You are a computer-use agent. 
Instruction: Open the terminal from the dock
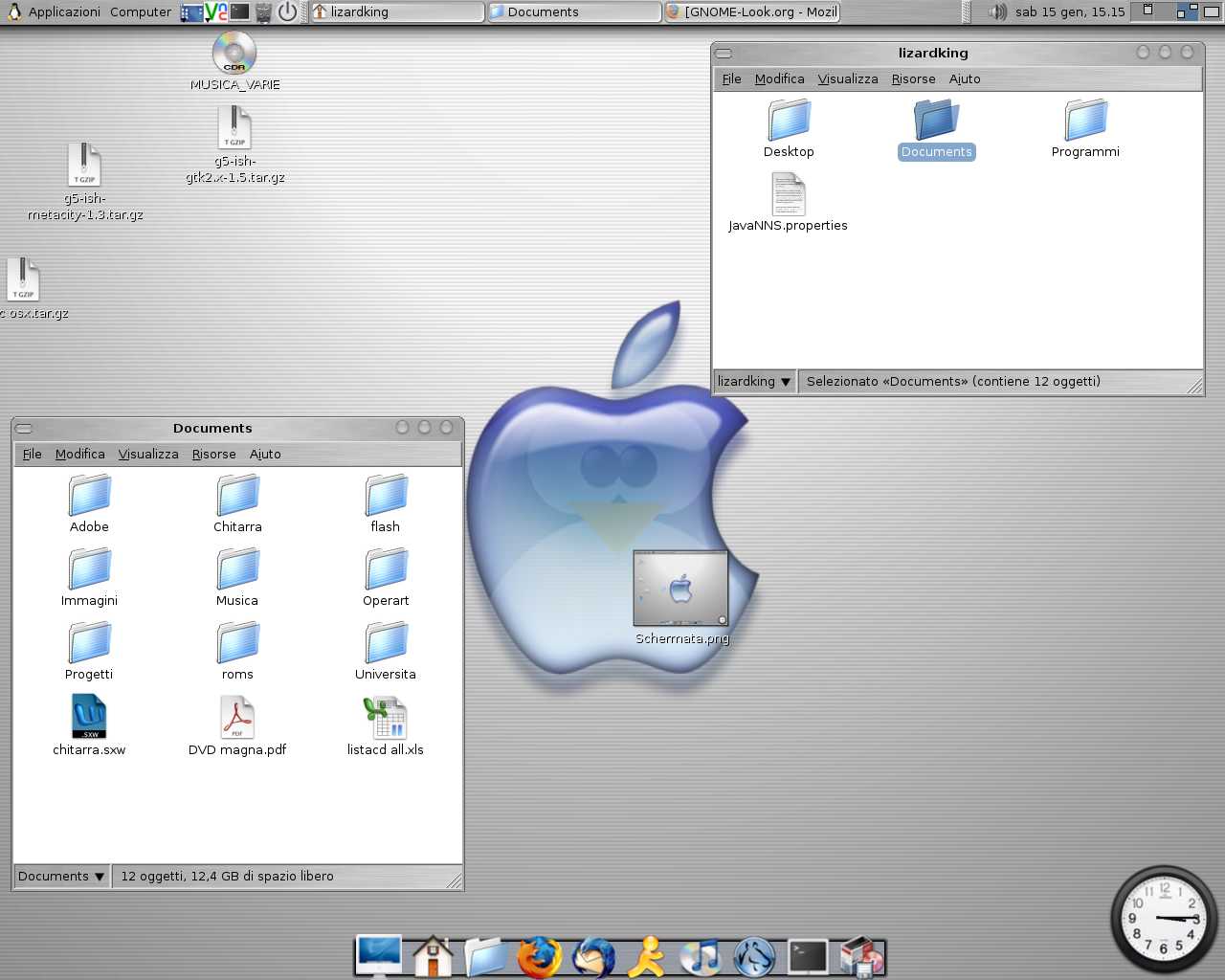point(808,957)
